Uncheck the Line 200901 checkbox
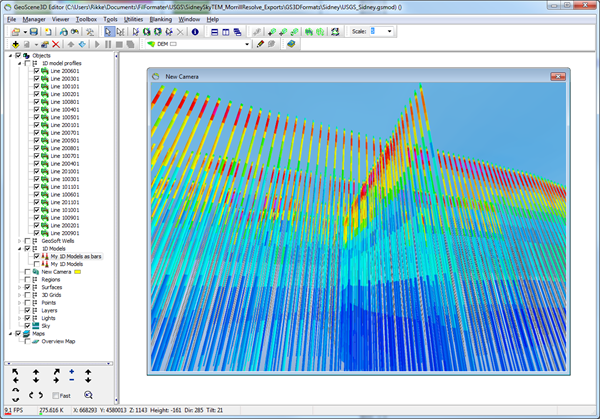 pos(36,233)
